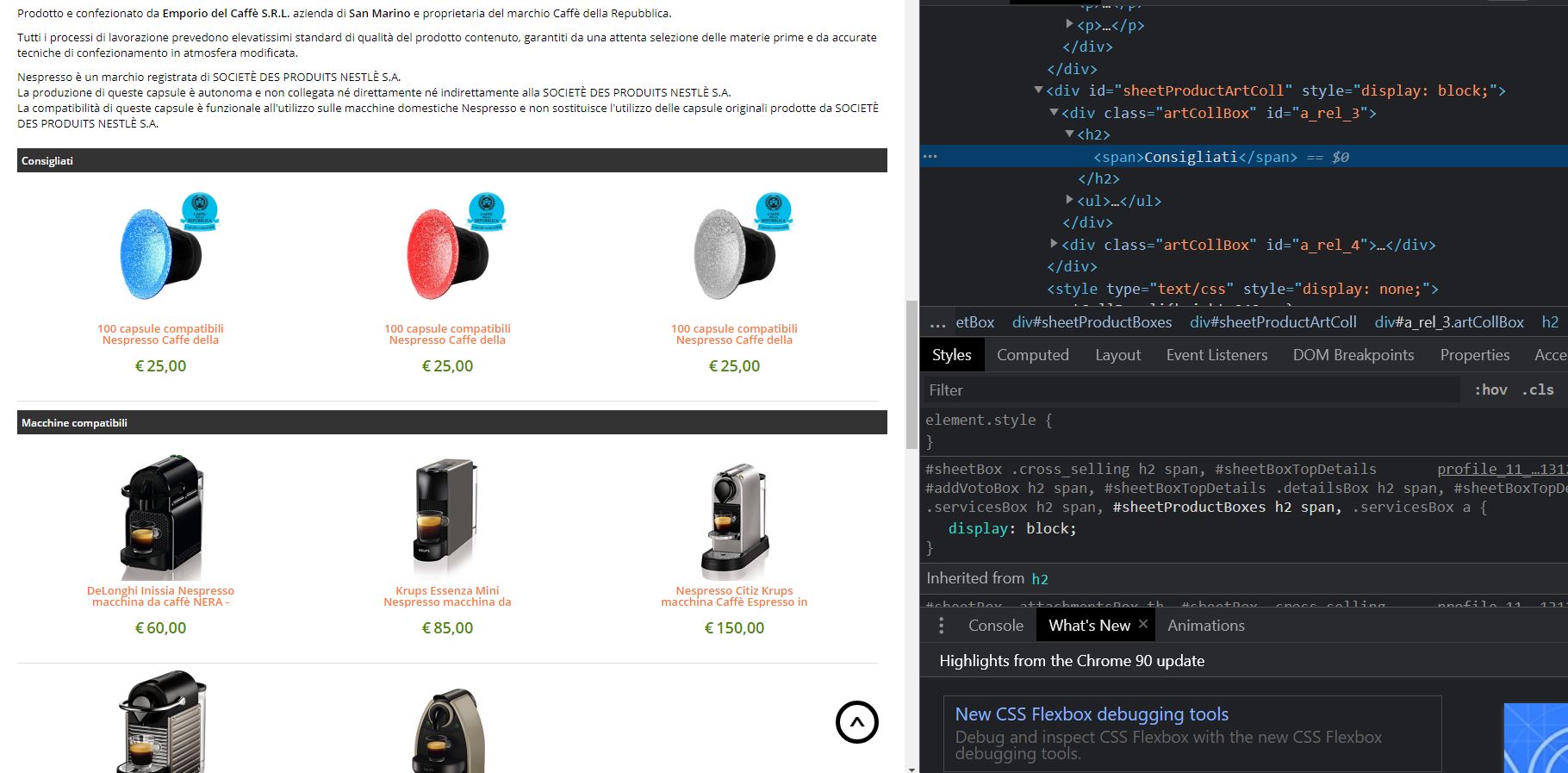Collapse the h2 element node

[1070, 134]
